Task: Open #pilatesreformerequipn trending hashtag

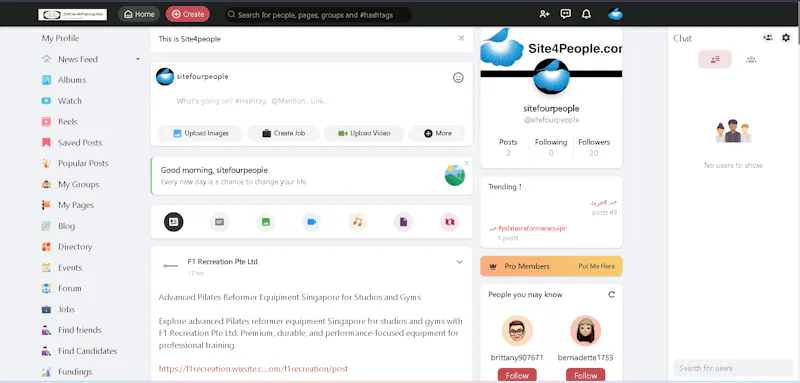Action: pos(532,228)
